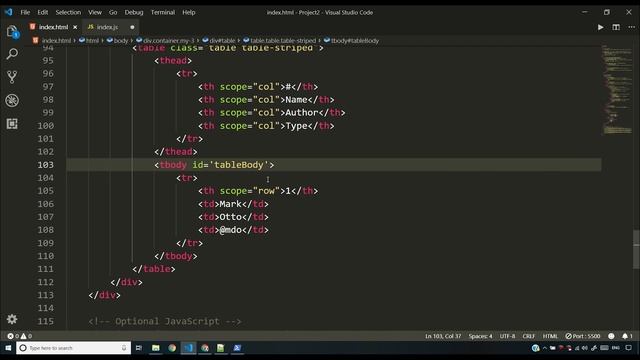Click the Otto text on line 107
The image size is (640, 360).
tap(231, 217)
